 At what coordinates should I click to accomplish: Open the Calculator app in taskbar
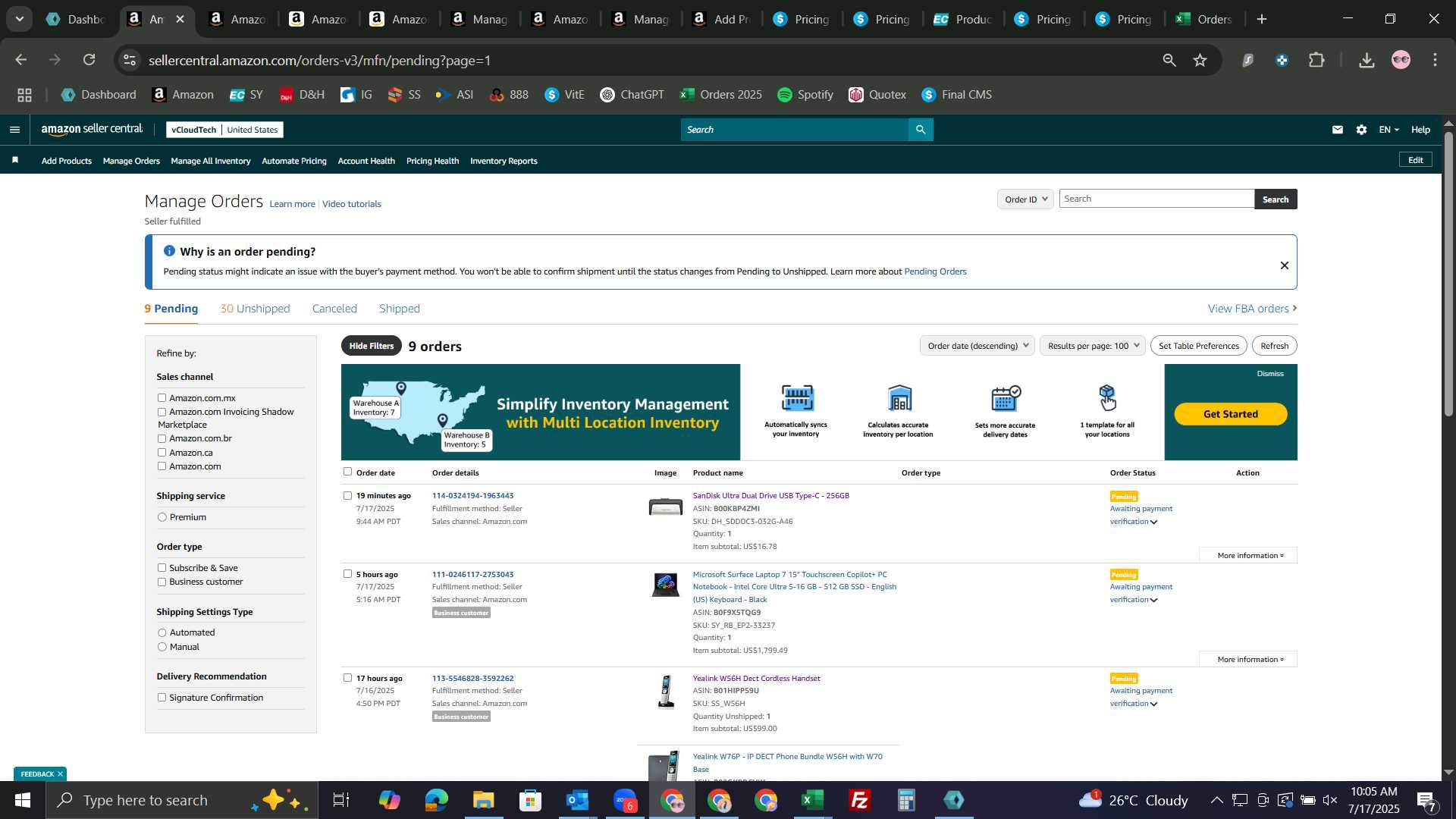click(906, 800)
